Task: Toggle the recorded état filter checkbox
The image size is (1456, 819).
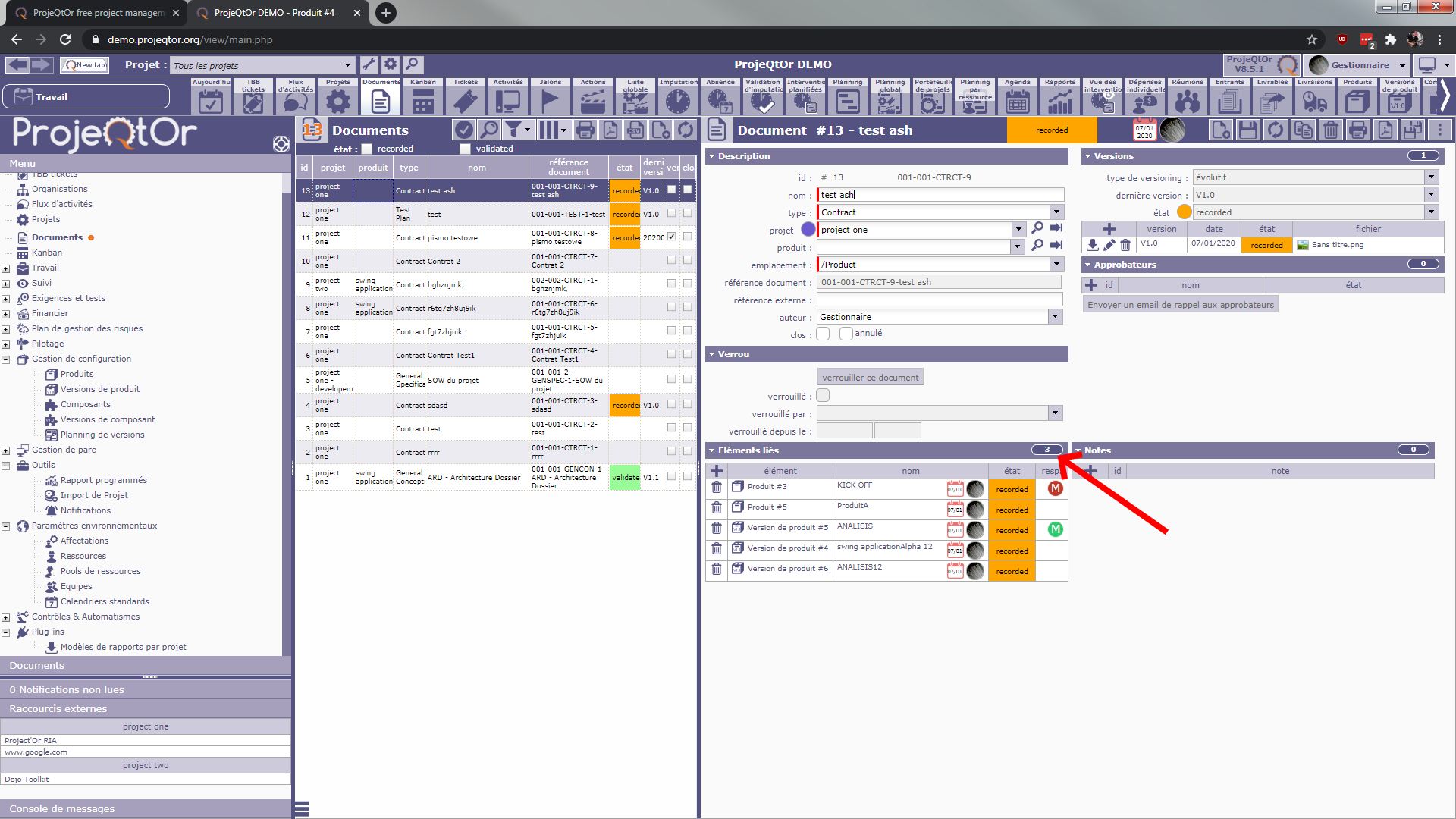Action: click(x=367, y=149)
